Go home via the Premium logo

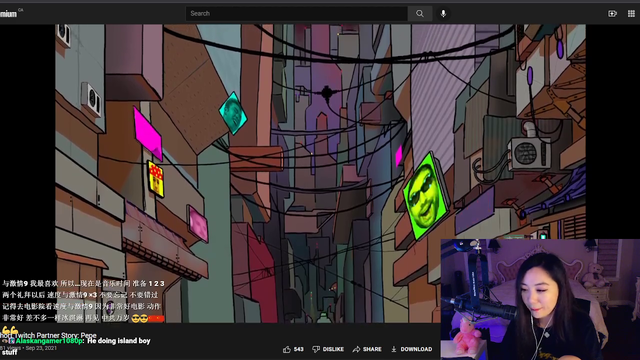[x=9, y=14]
